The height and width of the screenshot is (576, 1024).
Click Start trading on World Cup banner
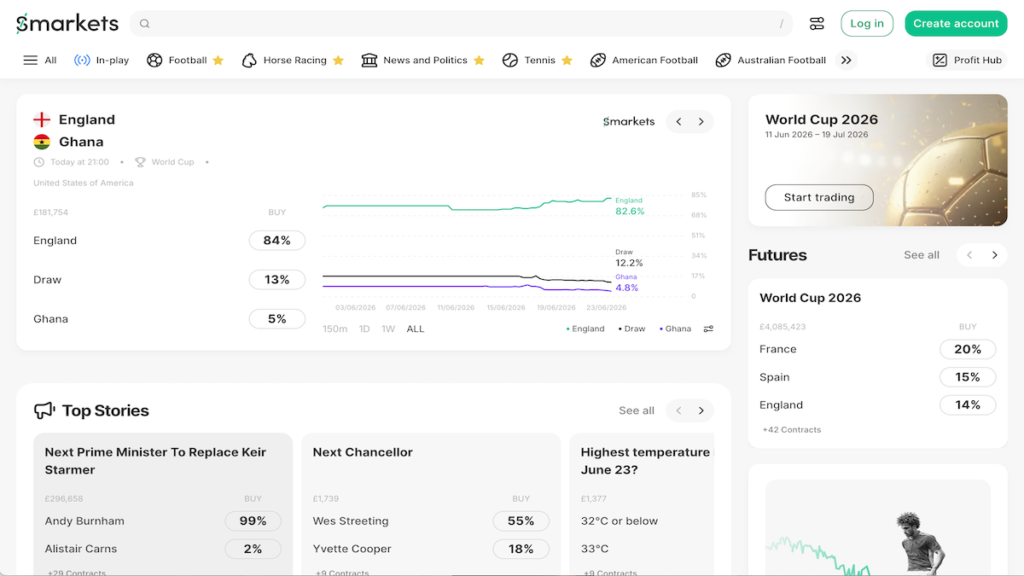pyautogui.click(x=819, y=197)
